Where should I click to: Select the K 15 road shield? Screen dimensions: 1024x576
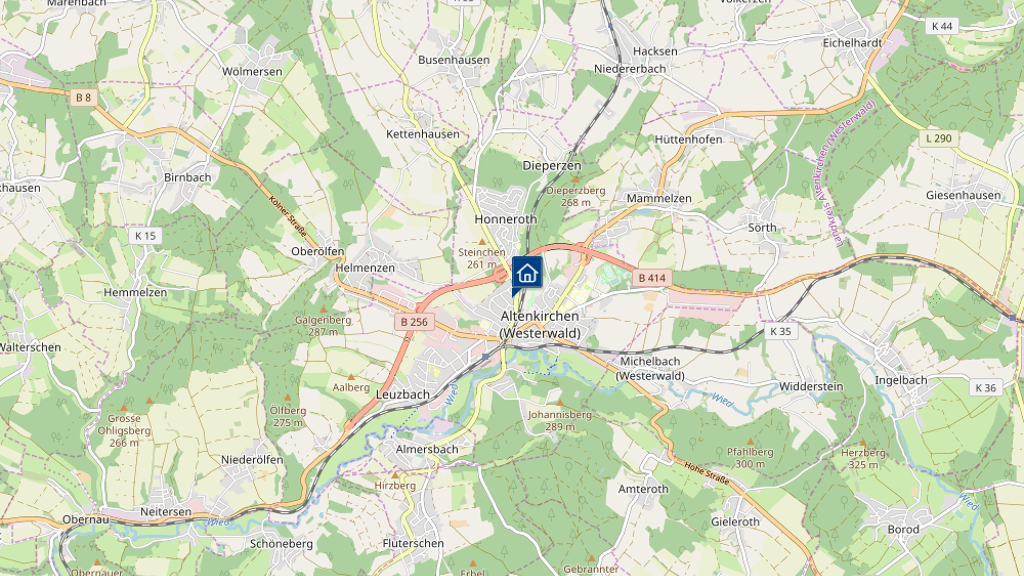pos(145,235)
